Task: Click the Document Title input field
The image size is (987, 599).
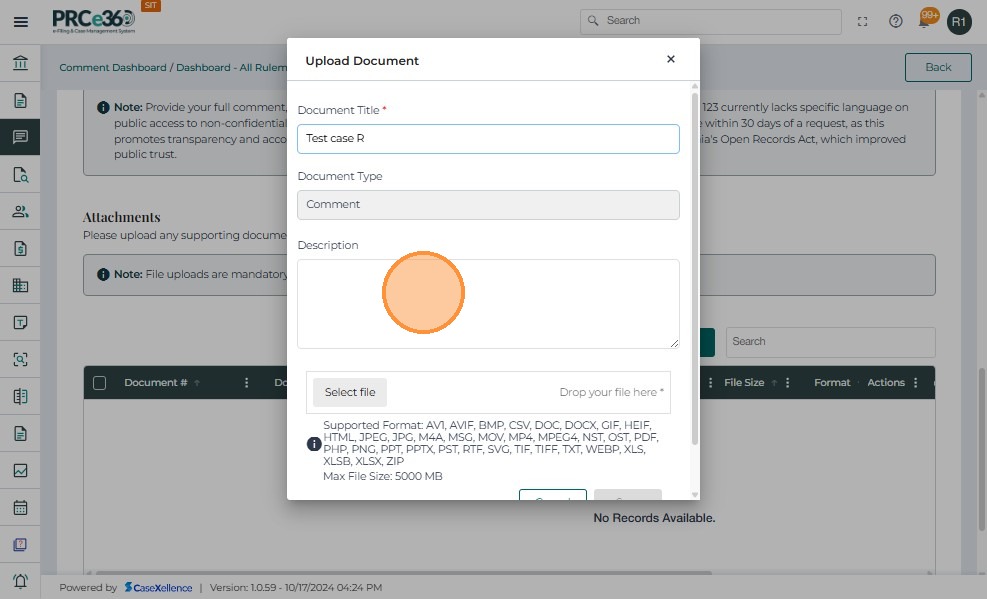Action: [x=488, y=139]
